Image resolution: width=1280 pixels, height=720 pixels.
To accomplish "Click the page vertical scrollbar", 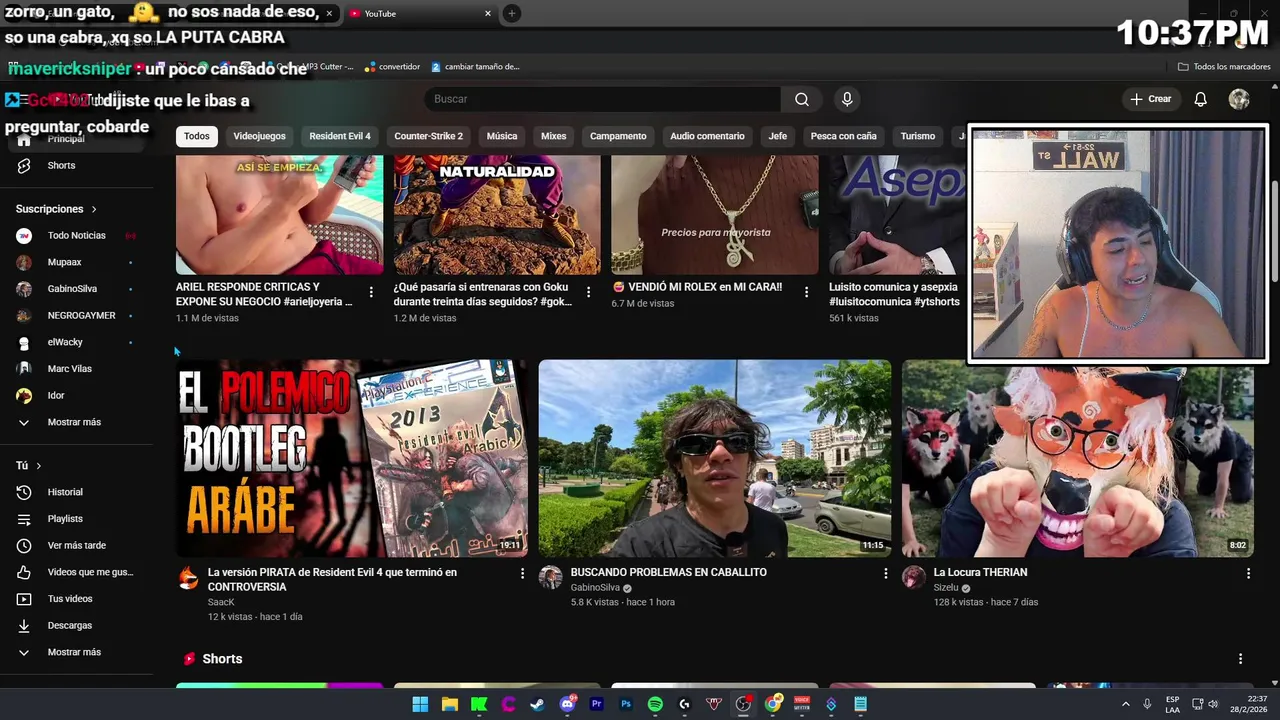I will pyautogui.click(x=1274, y=232).
